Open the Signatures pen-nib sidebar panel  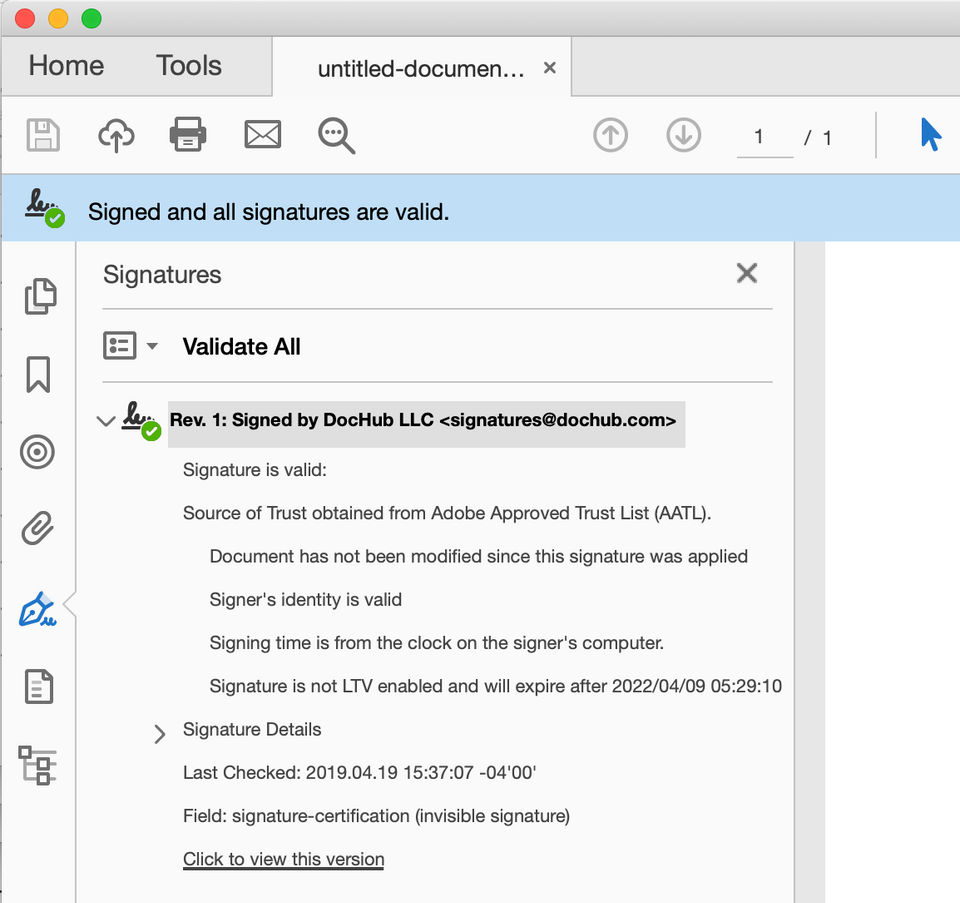(38, 609)
